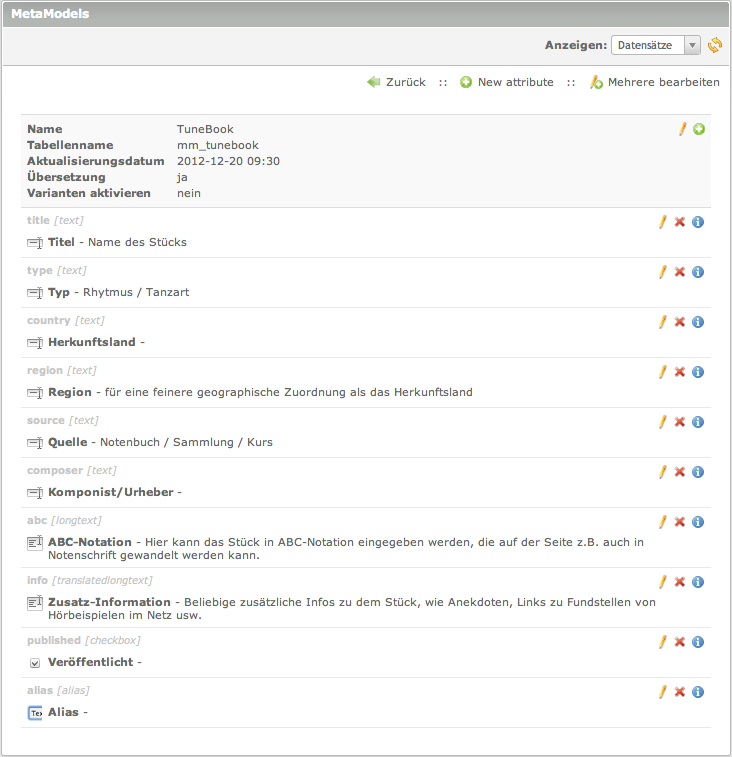Edit the country attribute
Image resolution: width=732 pixels, height=757 pixels.
[x=662, y=322]
